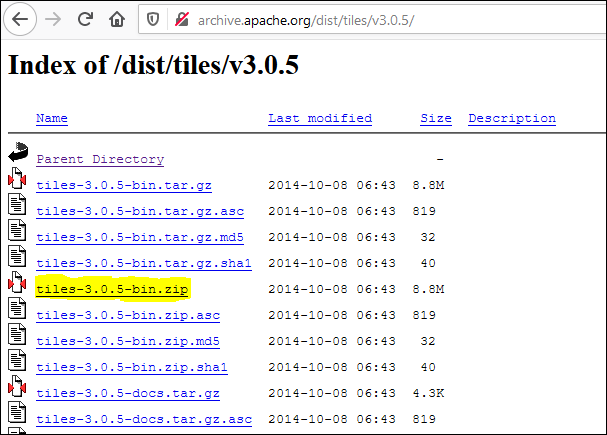Viewport: 607px width, 435px height.
Task: Open tiles-3.0.5-docs.tar.gz.asc signature file
Action: [144, 419]
